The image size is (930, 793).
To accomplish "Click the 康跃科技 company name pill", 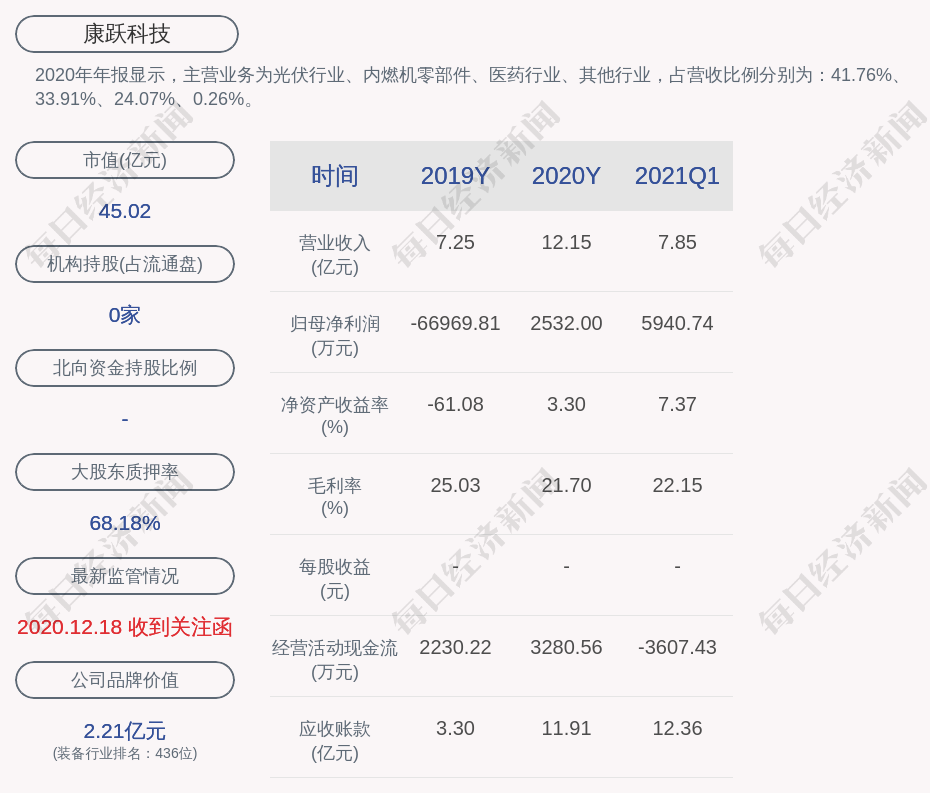I will (x=126, y=34).
